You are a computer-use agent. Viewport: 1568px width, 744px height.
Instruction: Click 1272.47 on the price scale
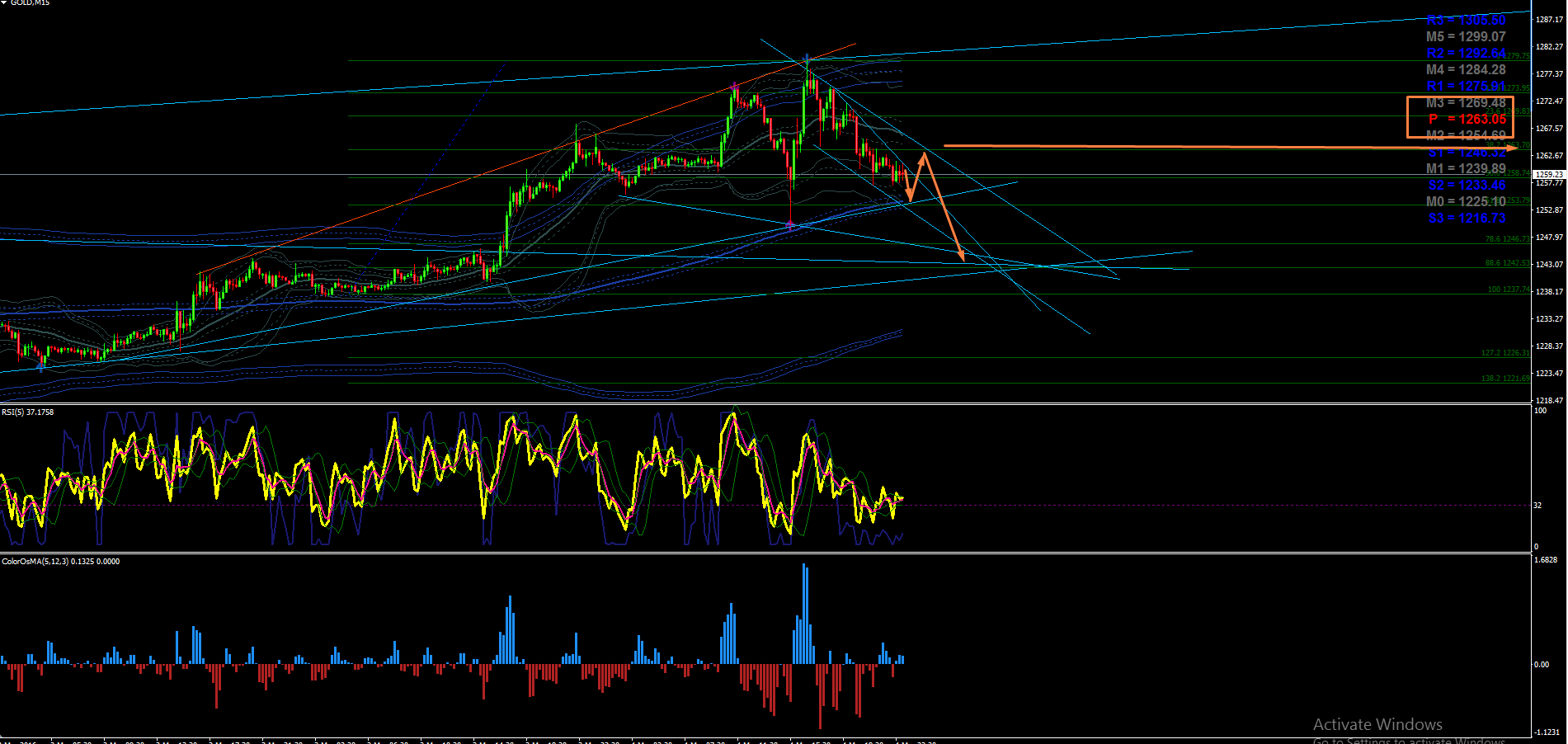[x=1550, y=101]
